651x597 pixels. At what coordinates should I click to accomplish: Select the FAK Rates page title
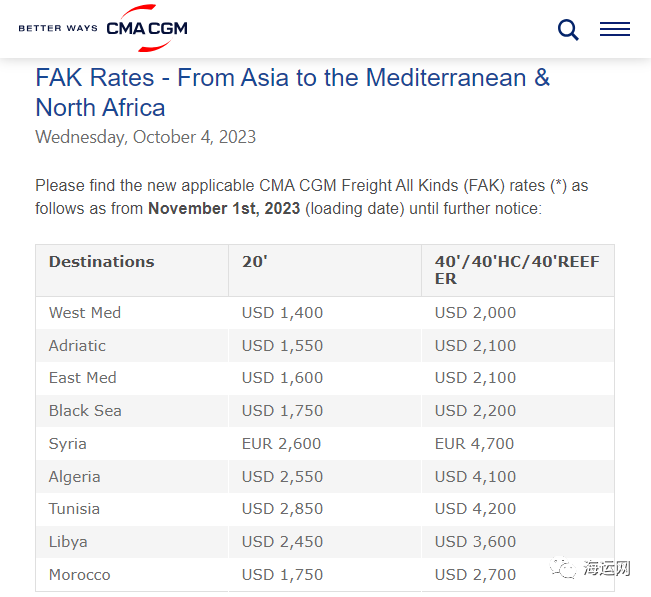(x=293, y=92)
